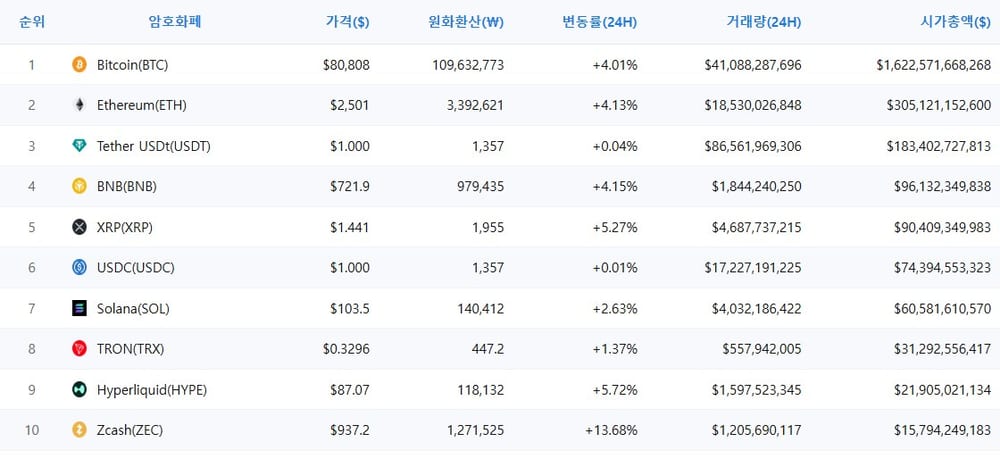This screenshot has width=1000, height=459.
Task: Select Zcash won value 1,271,525
Action: [475, 430]
